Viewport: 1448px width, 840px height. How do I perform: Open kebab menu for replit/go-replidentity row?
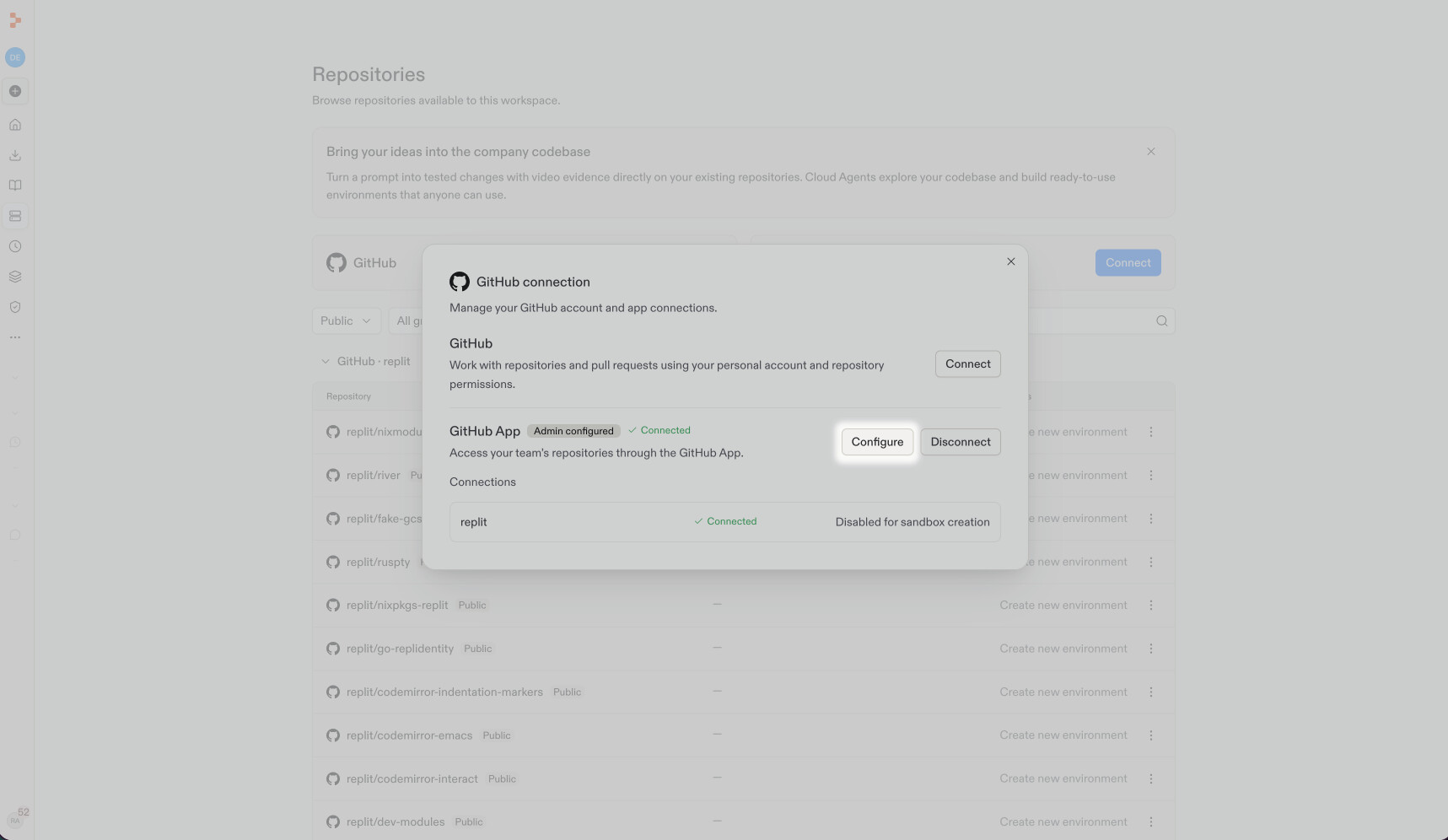pos(1151,649)
